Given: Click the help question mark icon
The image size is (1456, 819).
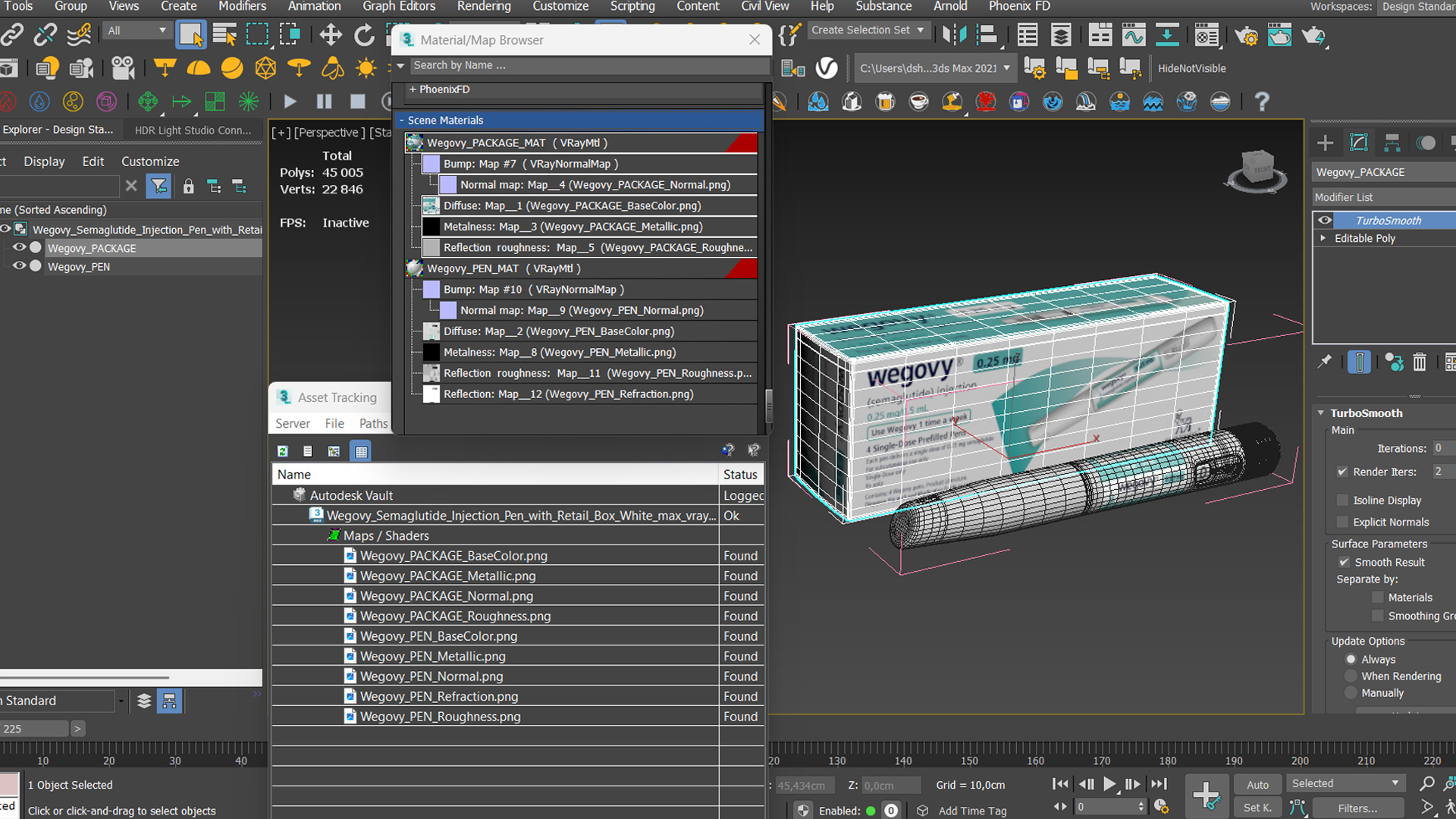Looking at the screenshot, I should pos(1262,102).
